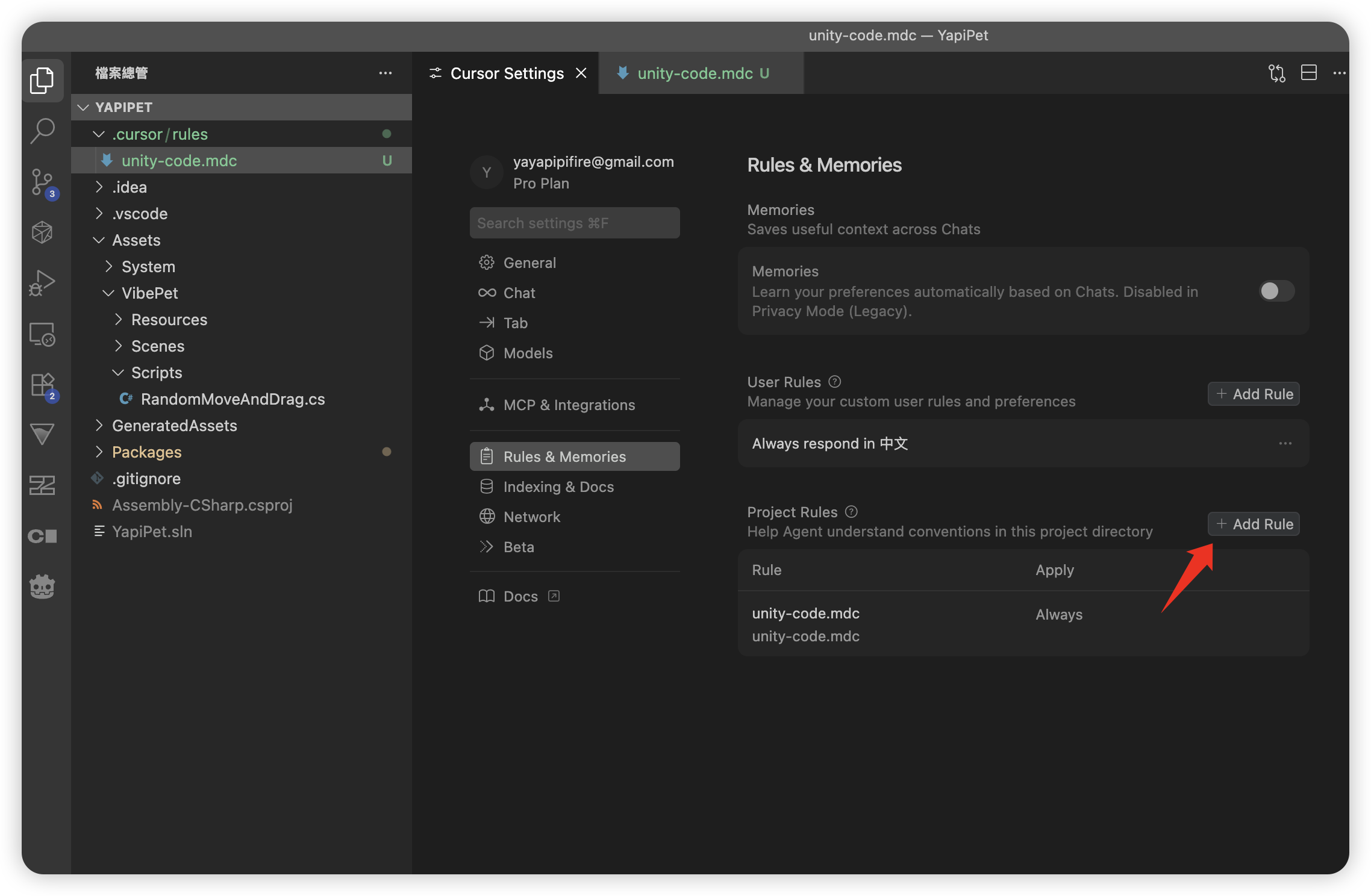This screenshot has width=1371, height=896.
Task: Click the 'Always respond in 中文' user rule
Action: pos(1023,443)
